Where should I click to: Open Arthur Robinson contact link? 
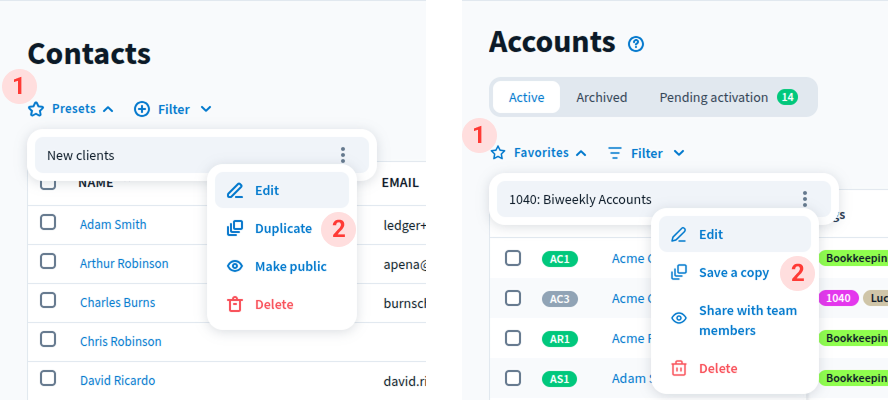tap(124, 263)
